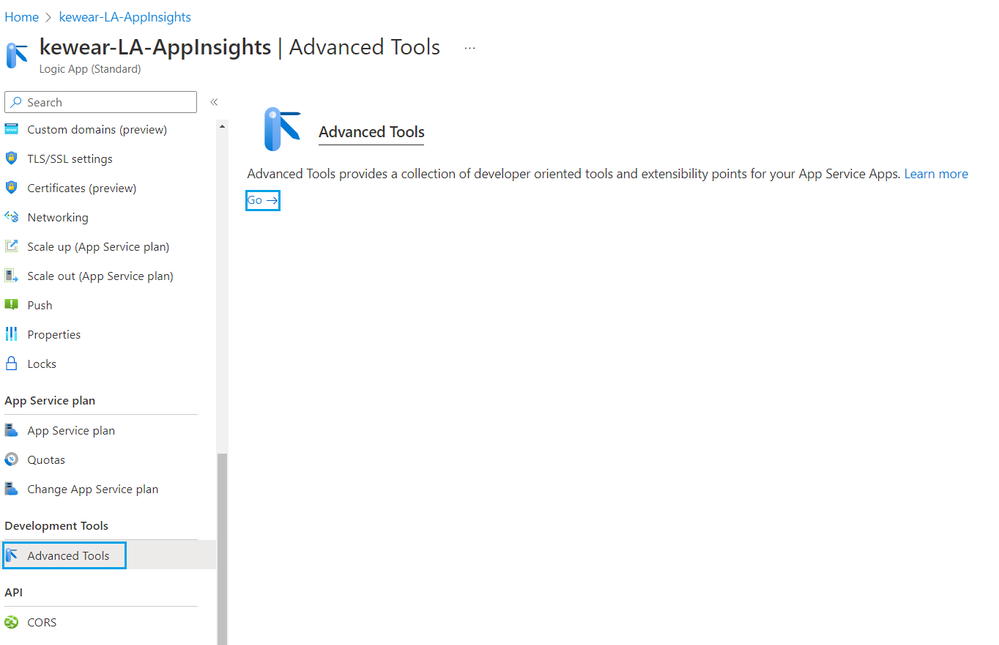Open the Locks menu item
This screenshot has height=645, width=999.
(x=41, y=364)
